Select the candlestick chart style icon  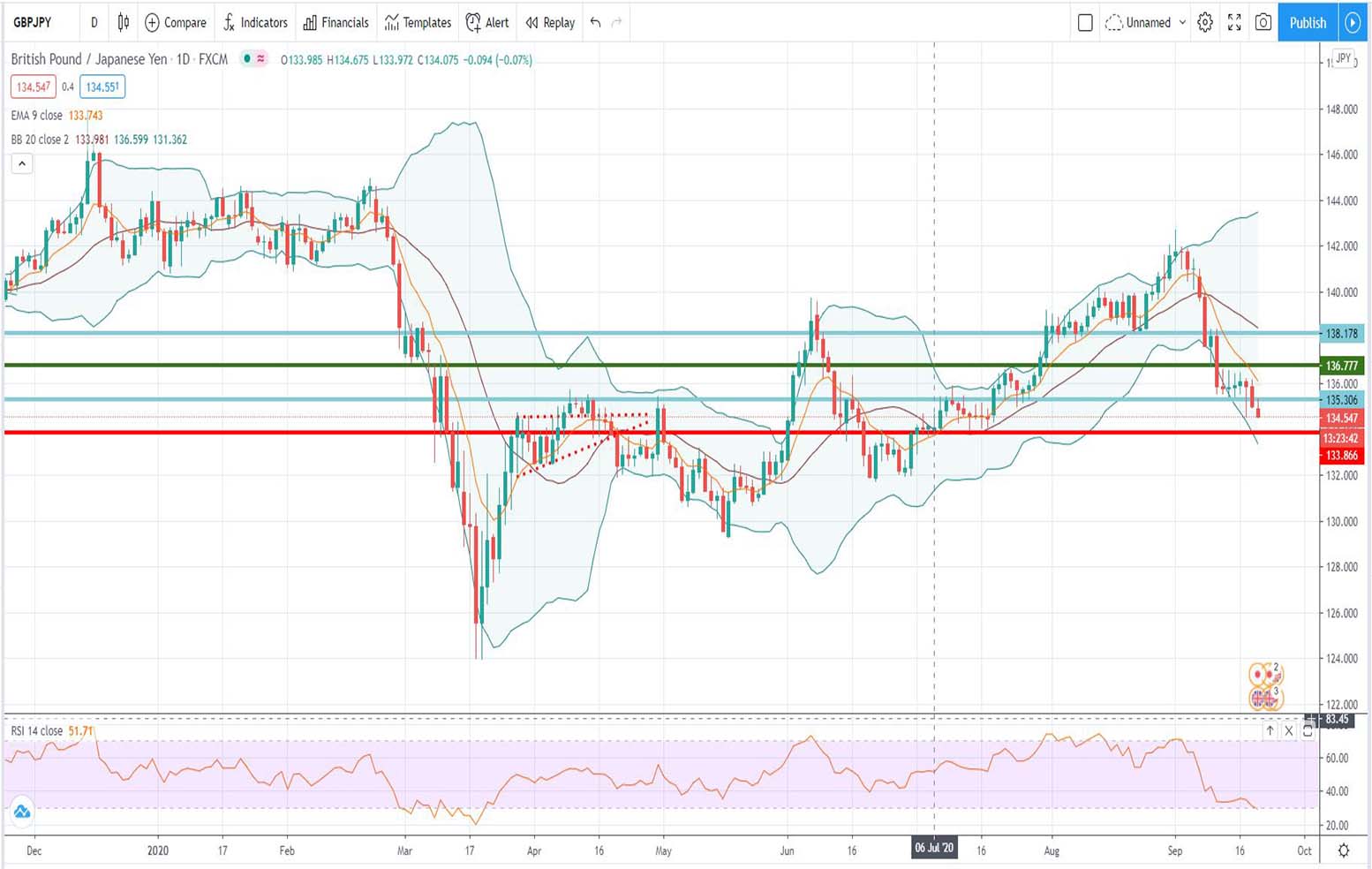click(x=122, y=23)
